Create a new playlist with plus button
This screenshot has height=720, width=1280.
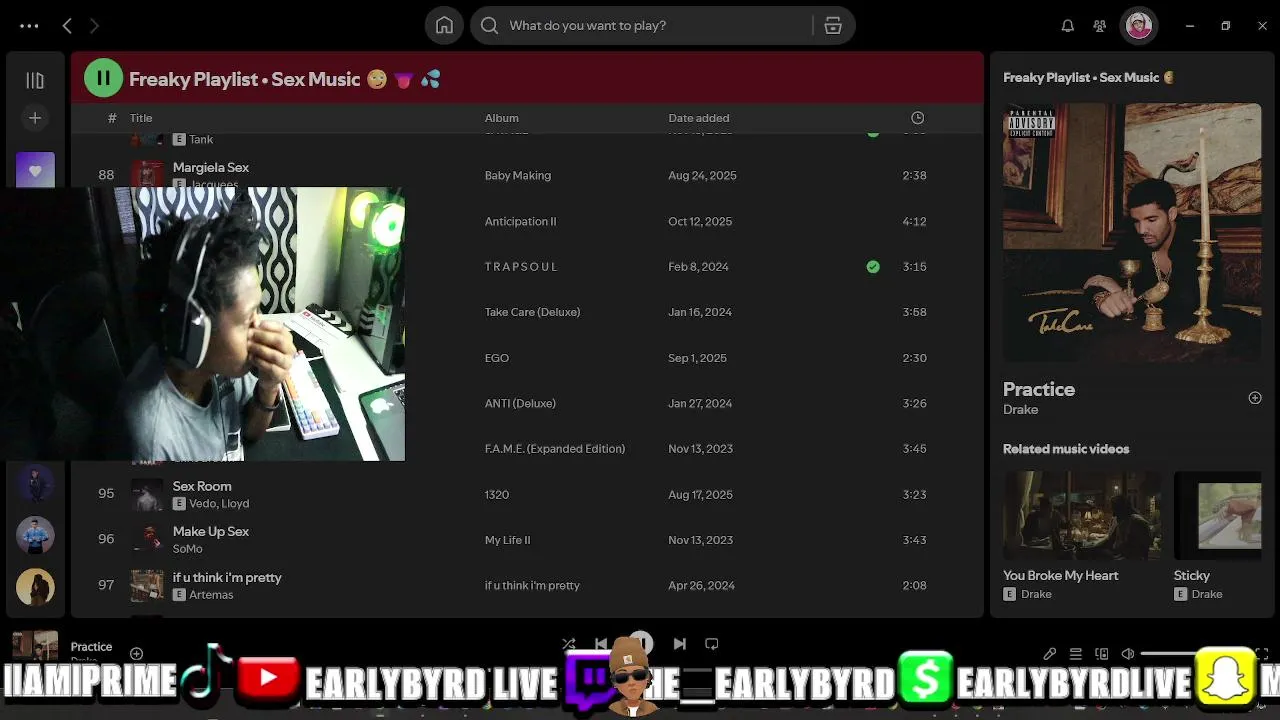[35, 118]
